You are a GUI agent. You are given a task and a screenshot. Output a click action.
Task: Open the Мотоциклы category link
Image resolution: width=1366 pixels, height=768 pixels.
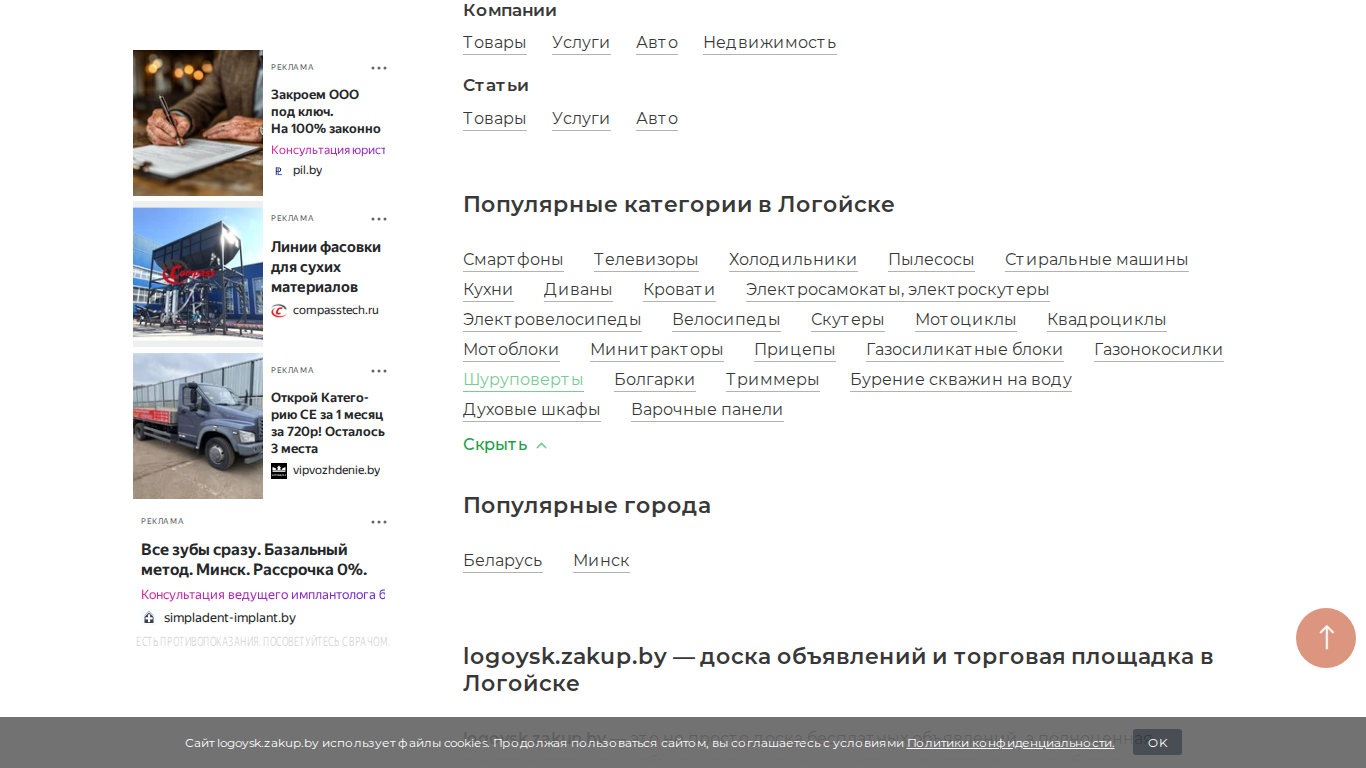pos(966,320)
